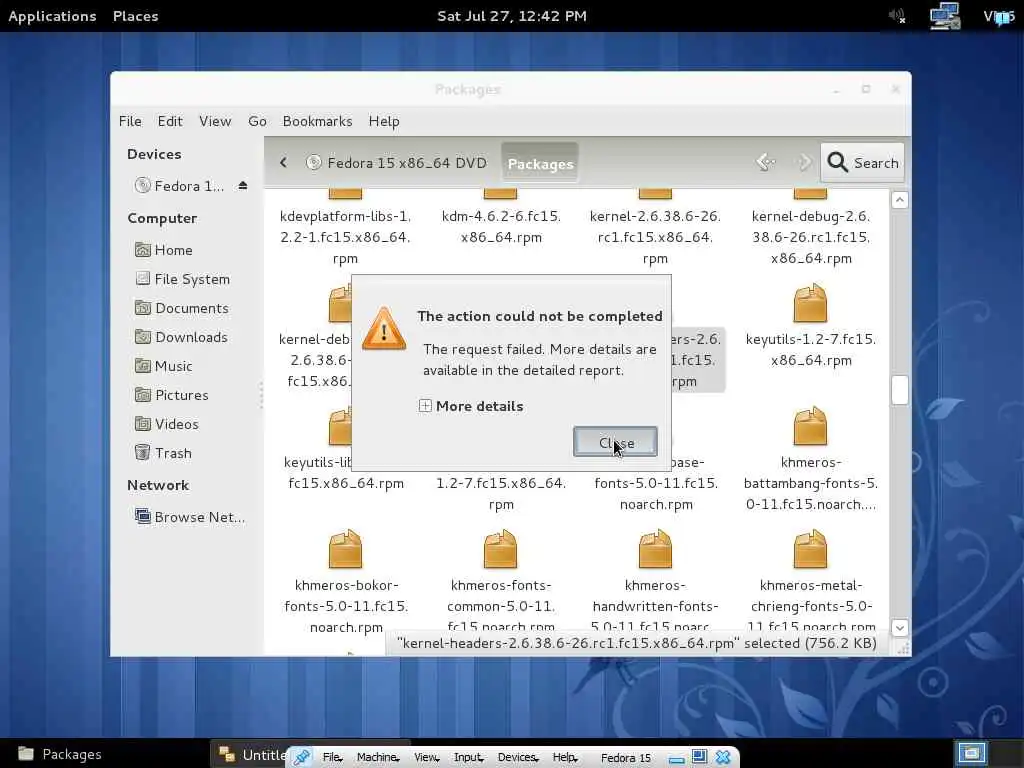Click the scroll down arrow of the file list
Image resolution: width=1024 pixels, height=768 pixels.
click(900, 628)
